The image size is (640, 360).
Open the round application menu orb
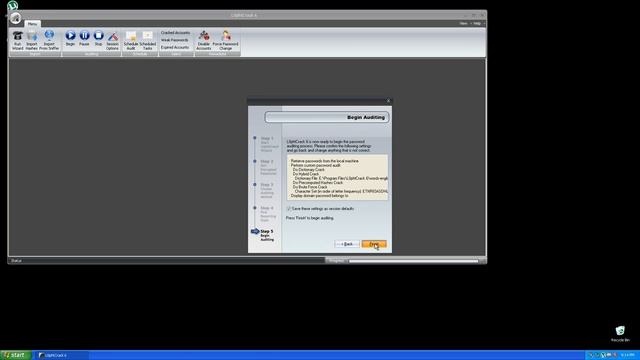coord(16,18)
